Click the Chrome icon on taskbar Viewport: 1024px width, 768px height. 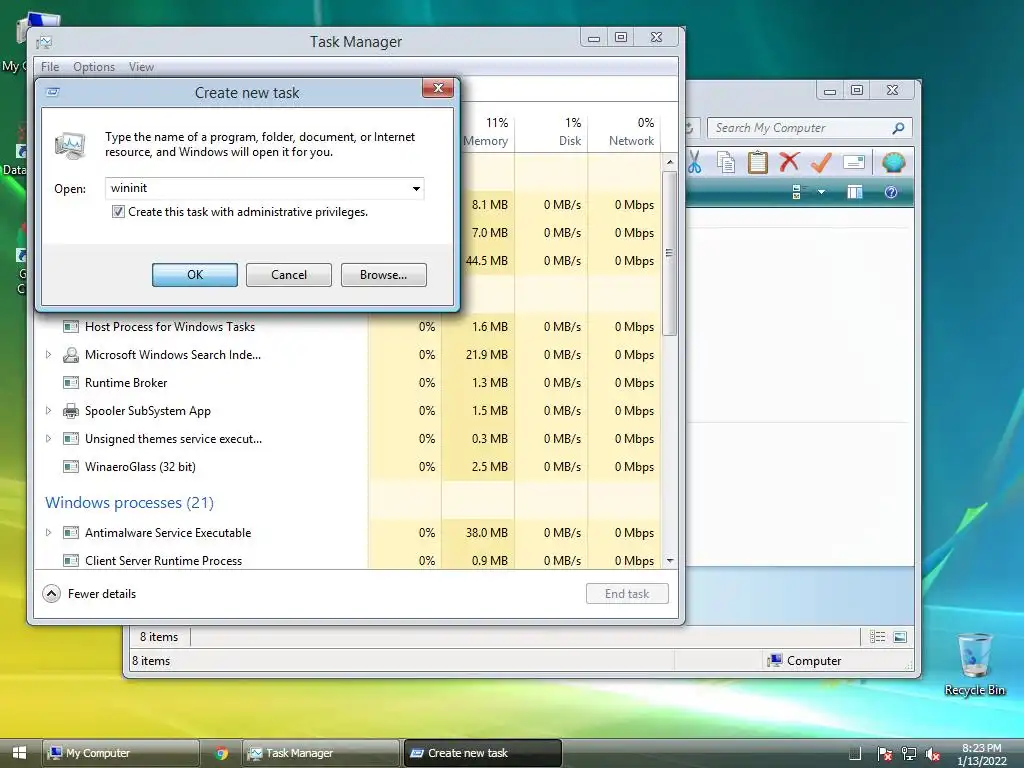[x=221, y=753]
